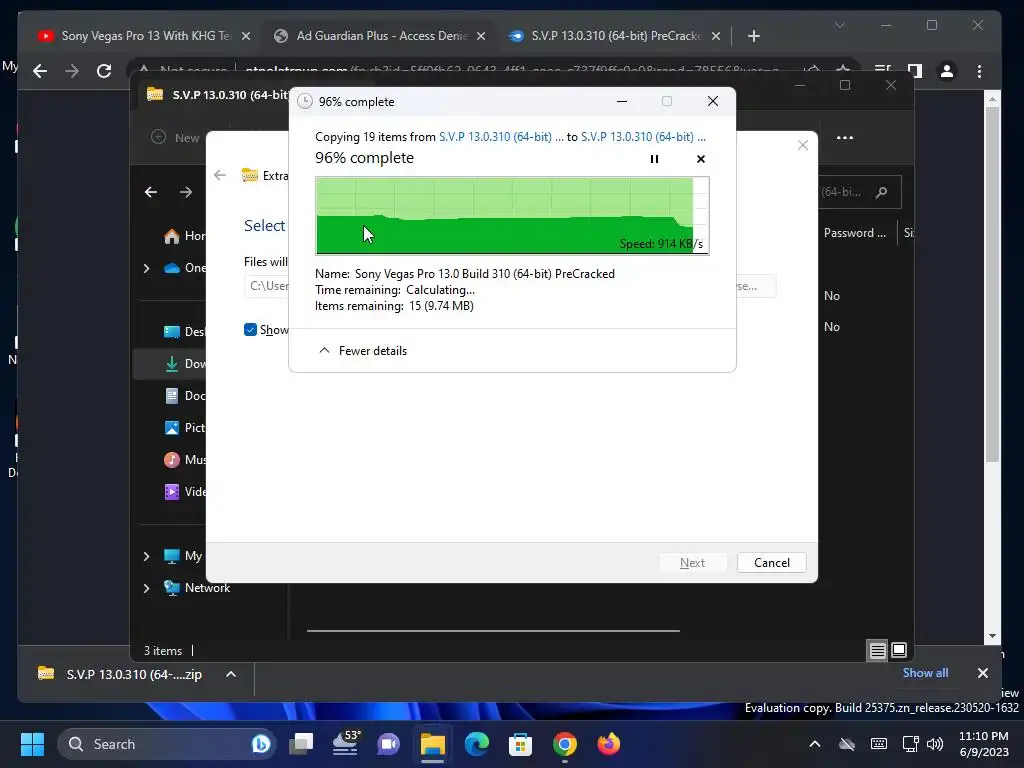Image resolution: width=1024 pixels, height=768 pixels.
Task: Click the File Explorer search icon
Action: coord(882,192)
